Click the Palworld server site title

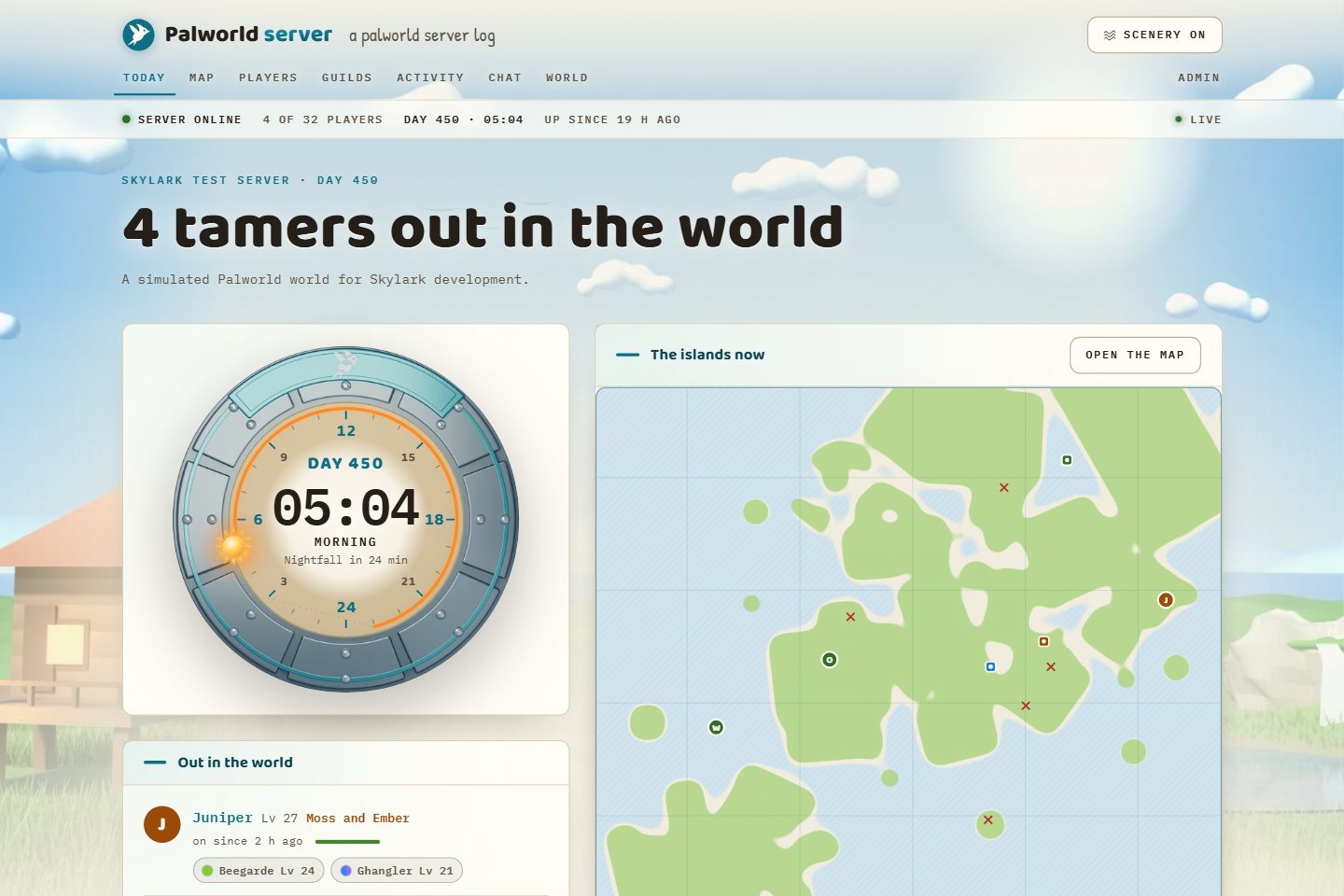coord(248,35)
